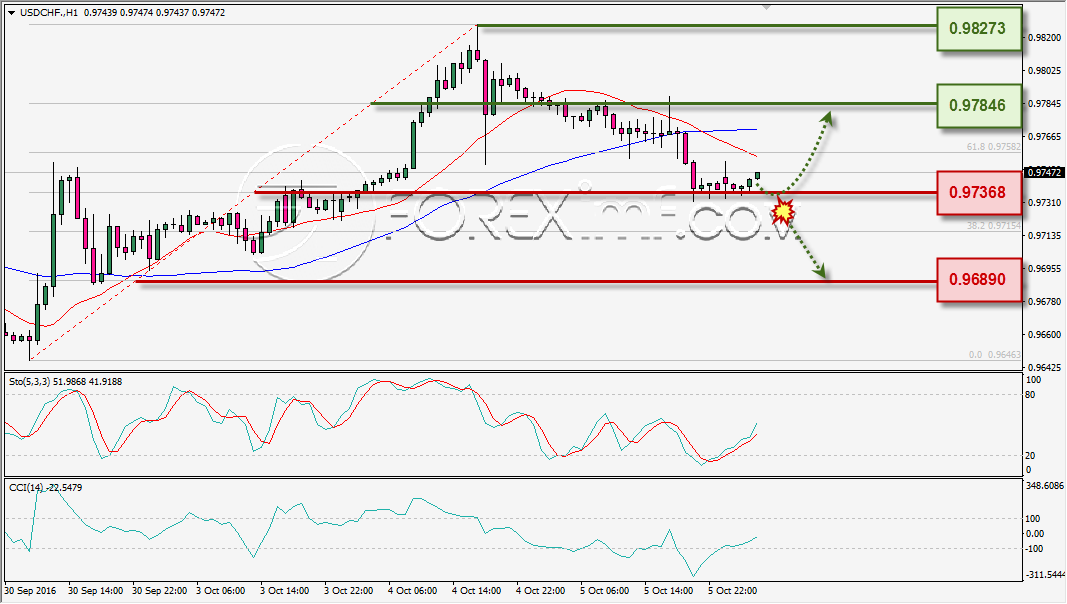Click time axis label 30 Sep 22:00
The image size is (1067, 604).
coord(160,590)
